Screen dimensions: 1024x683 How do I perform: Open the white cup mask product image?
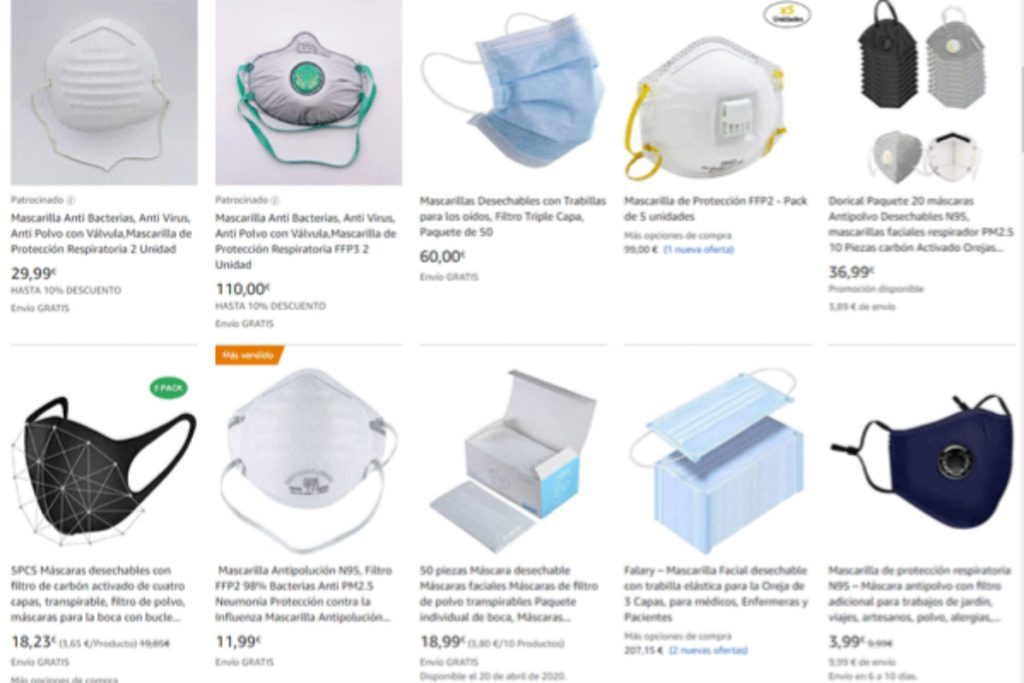click(104, 93)
